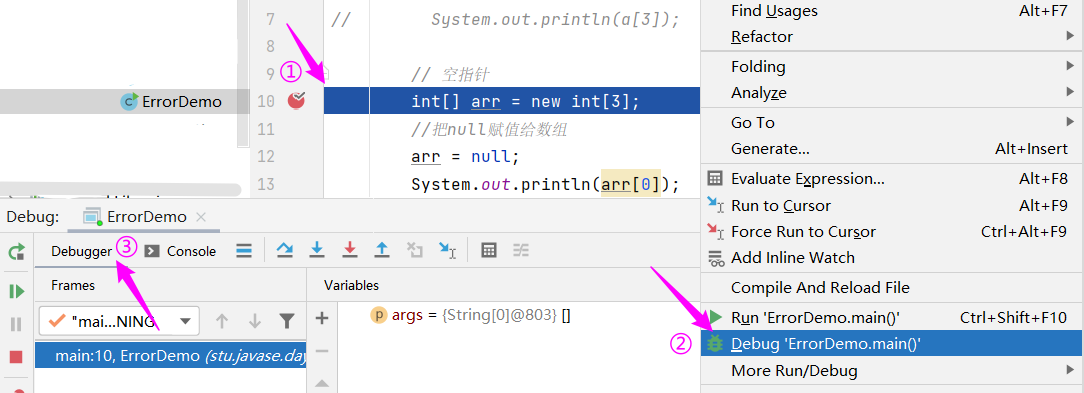Click code line 'arr = null;'

[465, 156]
